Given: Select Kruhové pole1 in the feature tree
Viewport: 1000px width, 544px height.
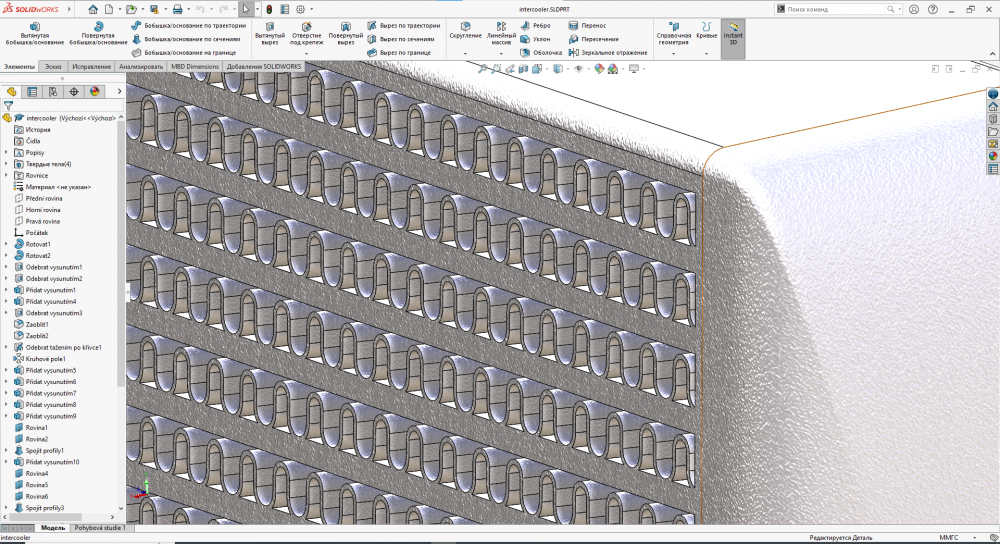Looking at the screenshot, I should [45, 359].
